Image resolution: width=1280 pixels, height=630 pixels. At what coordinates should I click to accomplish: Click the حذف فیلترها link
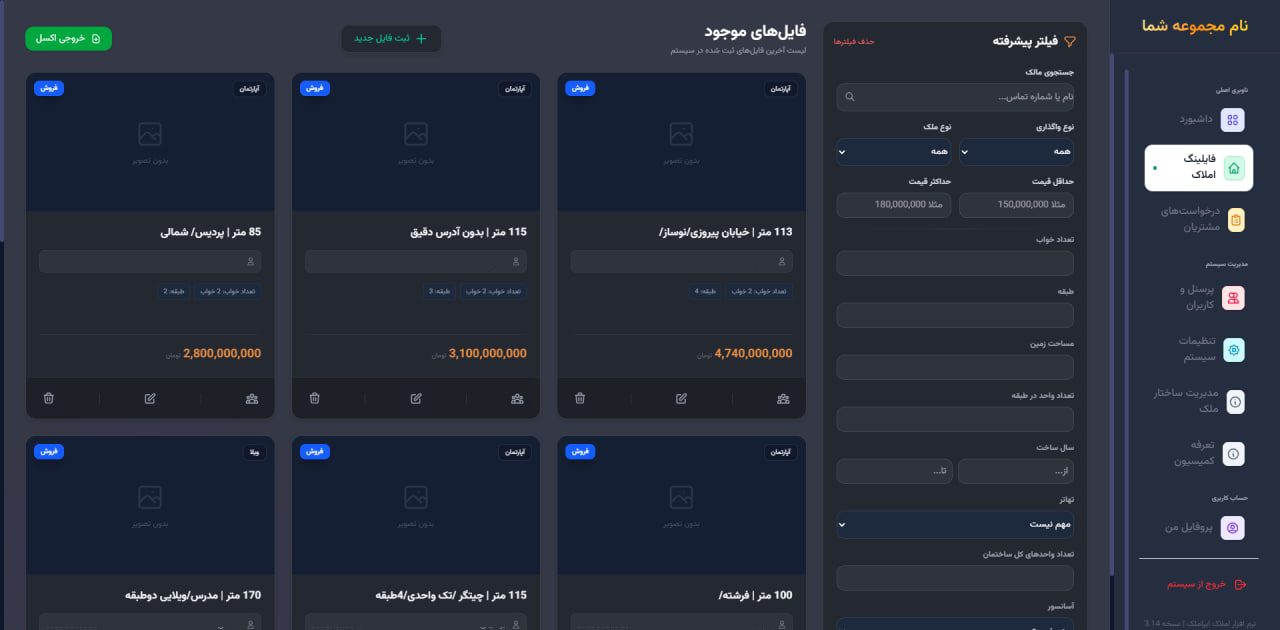(x=854, y=41)
